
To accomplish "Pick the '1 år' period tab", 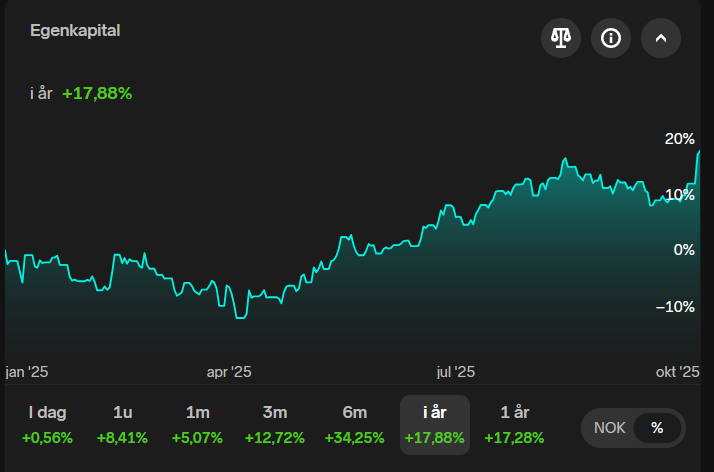I will pyautogui.click(x=514, y=425).
